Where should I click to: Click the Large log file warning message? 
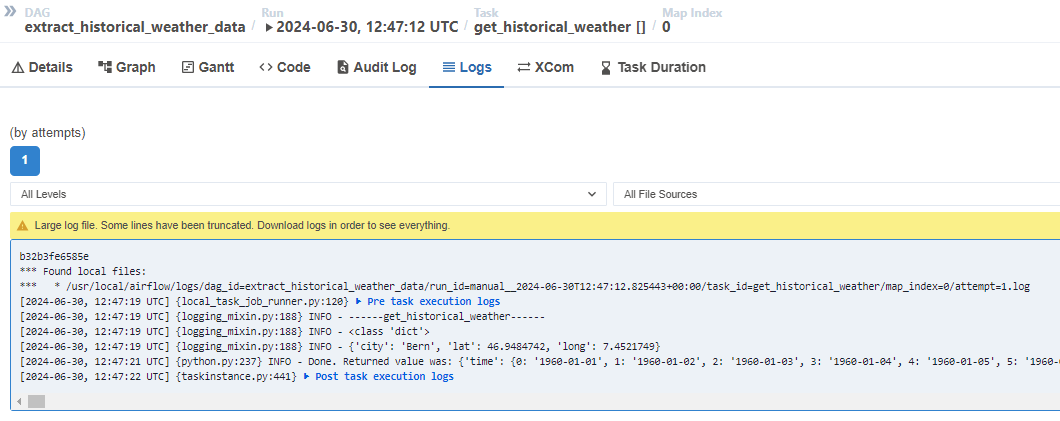click(242, 225)
